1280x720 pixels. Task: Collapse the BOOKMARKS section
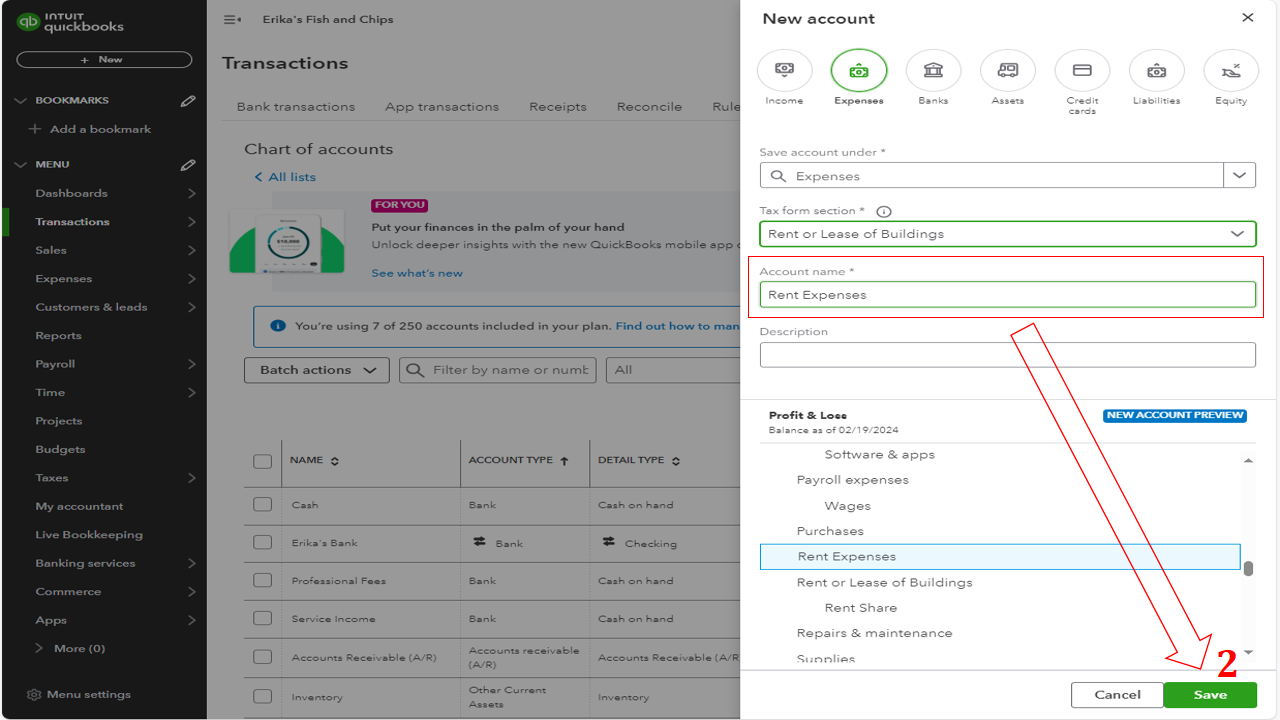coord(21,101)
